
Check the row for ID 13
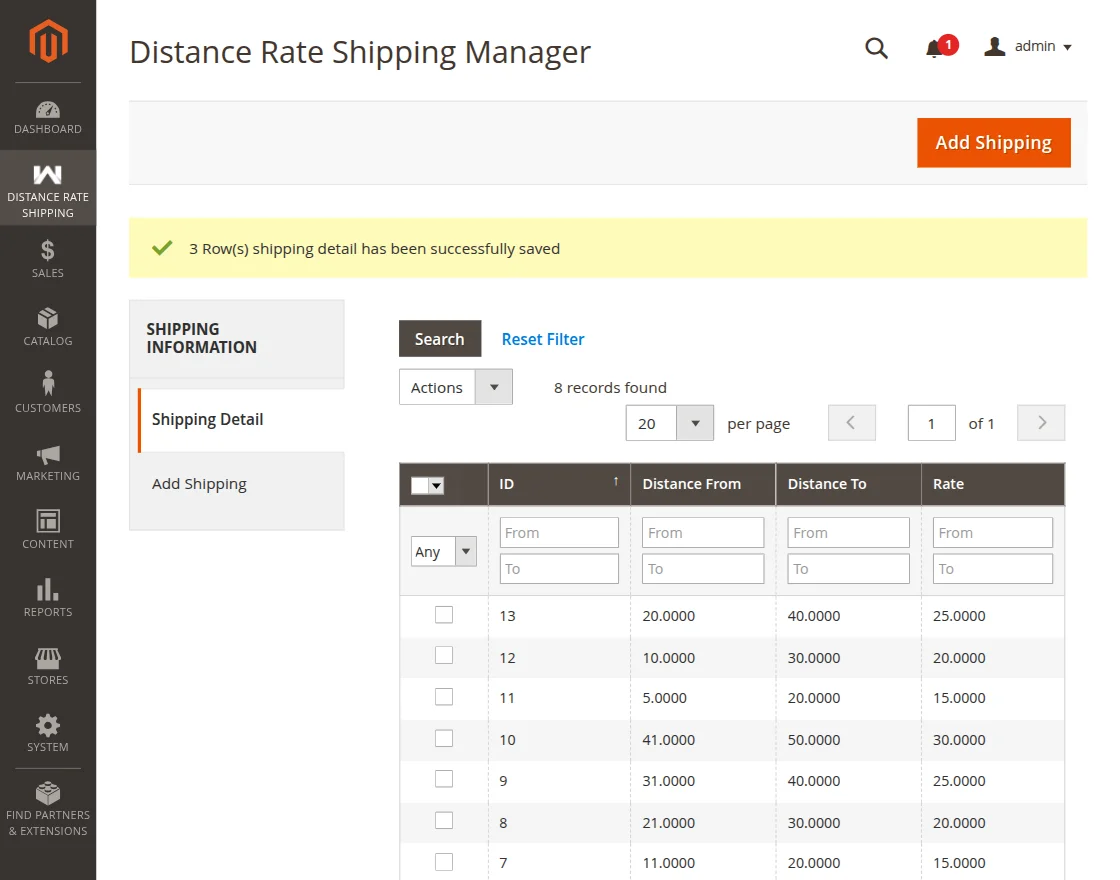(444, 614)
